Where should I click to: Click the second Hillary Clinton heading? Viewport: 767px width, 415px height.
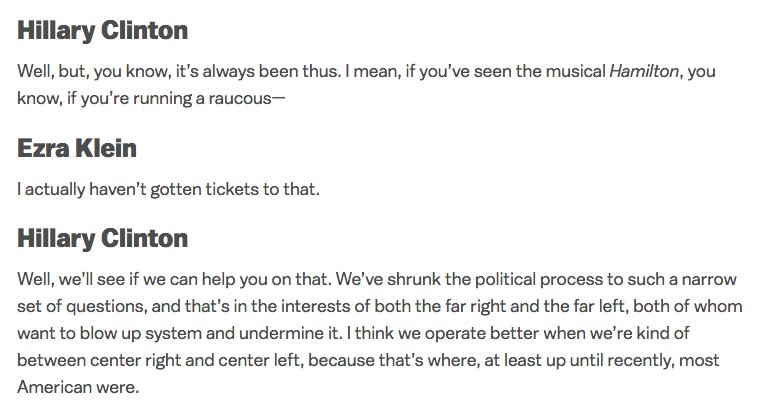point(103,239)
